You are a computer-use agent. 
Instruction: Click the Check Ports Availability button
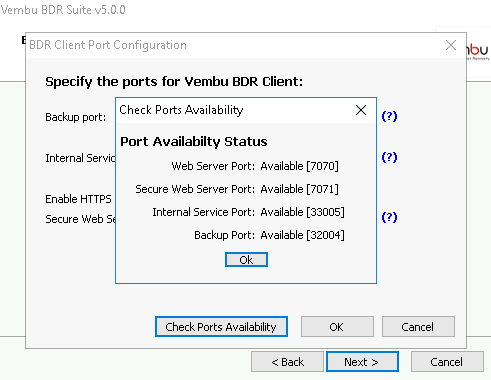[x=221, y=327]
